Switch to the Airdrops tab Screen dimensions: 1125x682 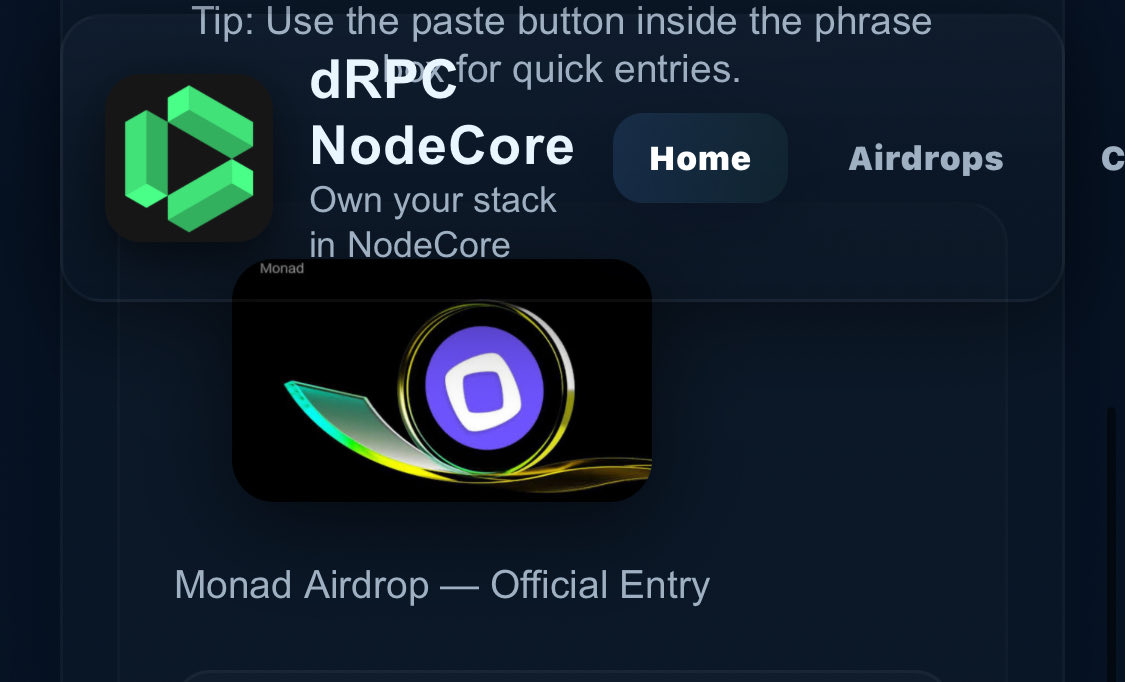coord(926,158)
